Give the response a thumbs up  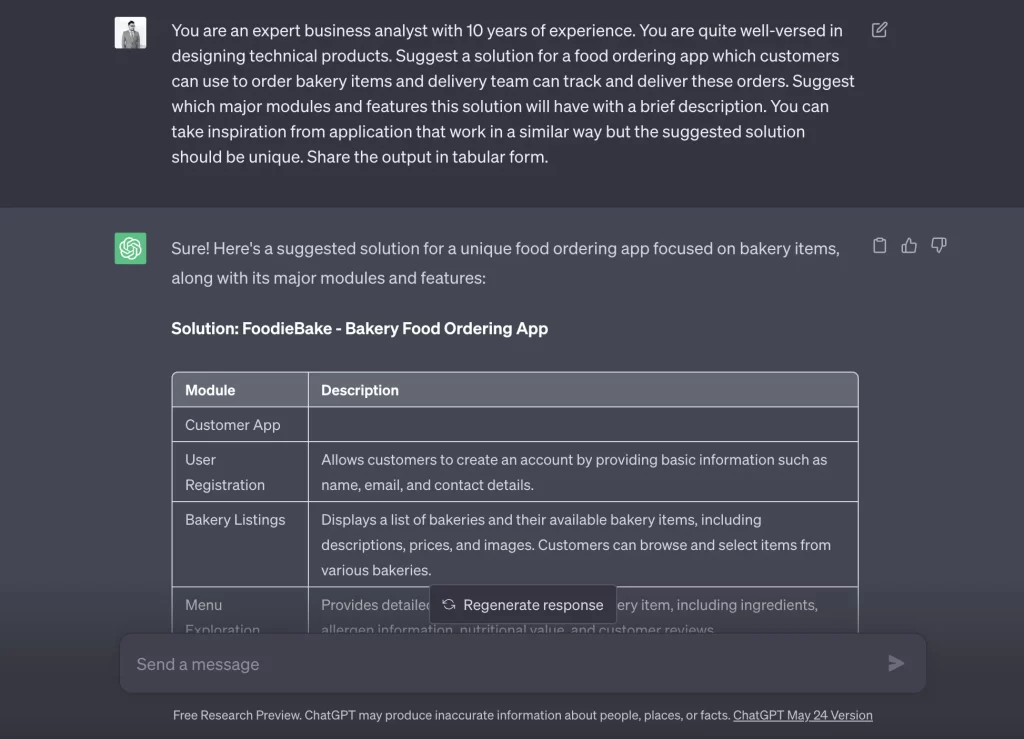click(x=909, y=246)
